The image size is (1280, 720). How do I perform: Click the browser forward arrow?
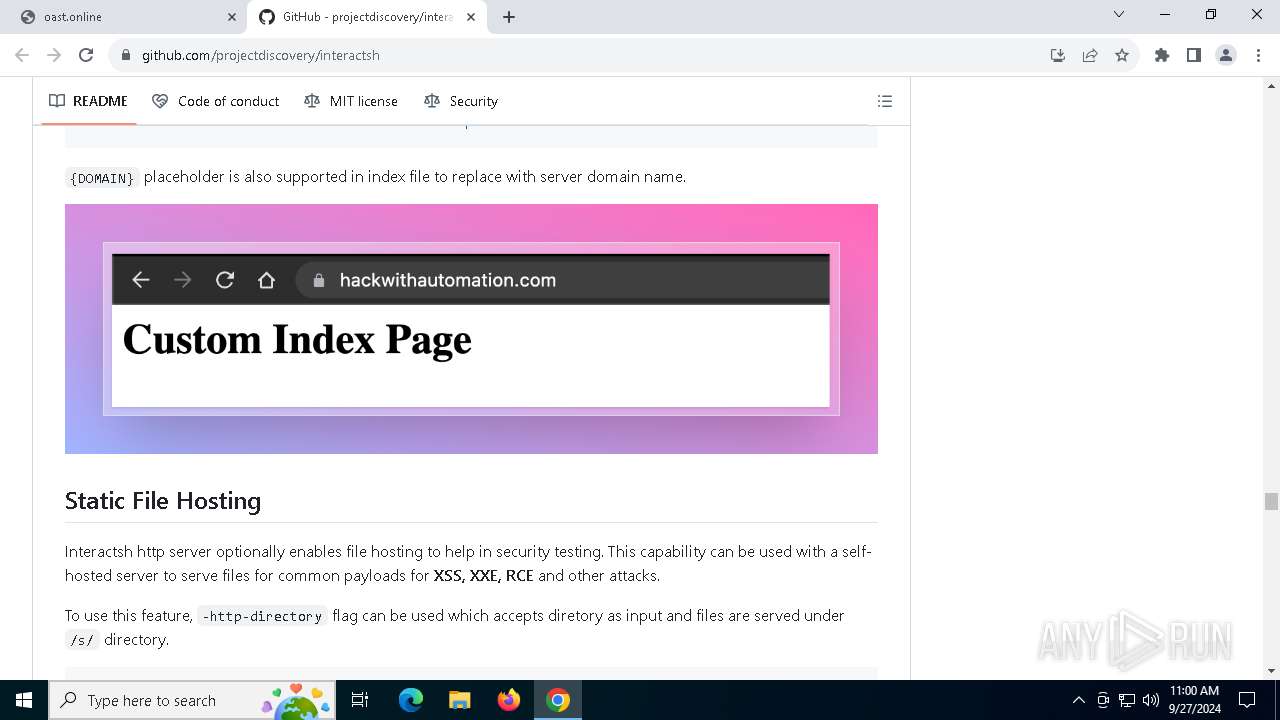54,55
